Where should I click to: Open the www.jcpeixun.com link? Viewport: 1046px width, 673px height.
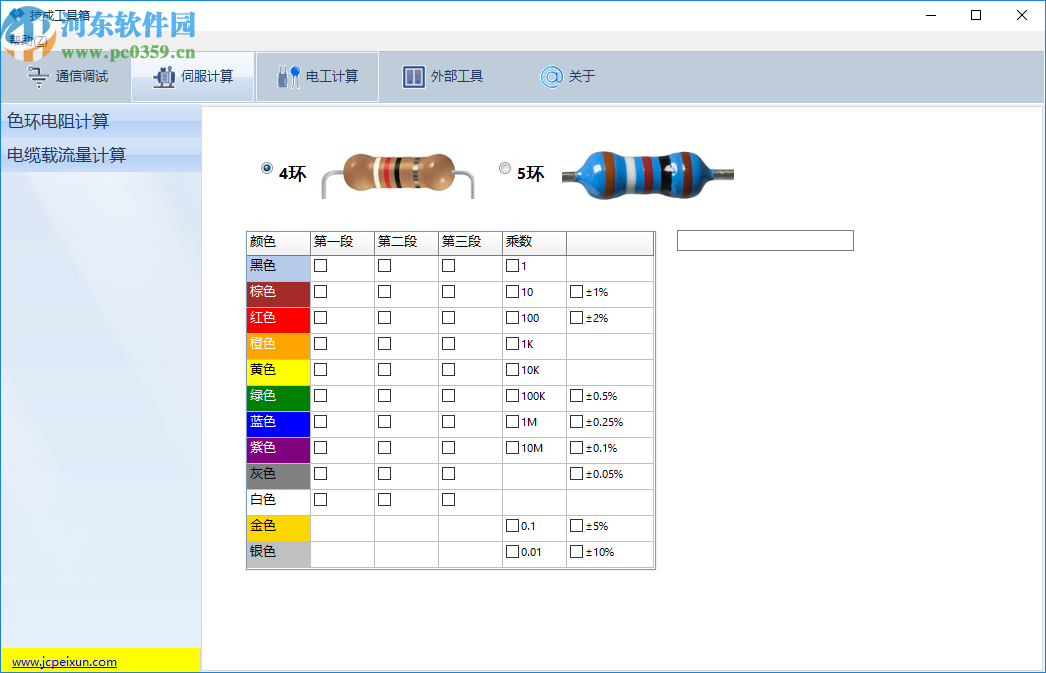coord(62,661)
